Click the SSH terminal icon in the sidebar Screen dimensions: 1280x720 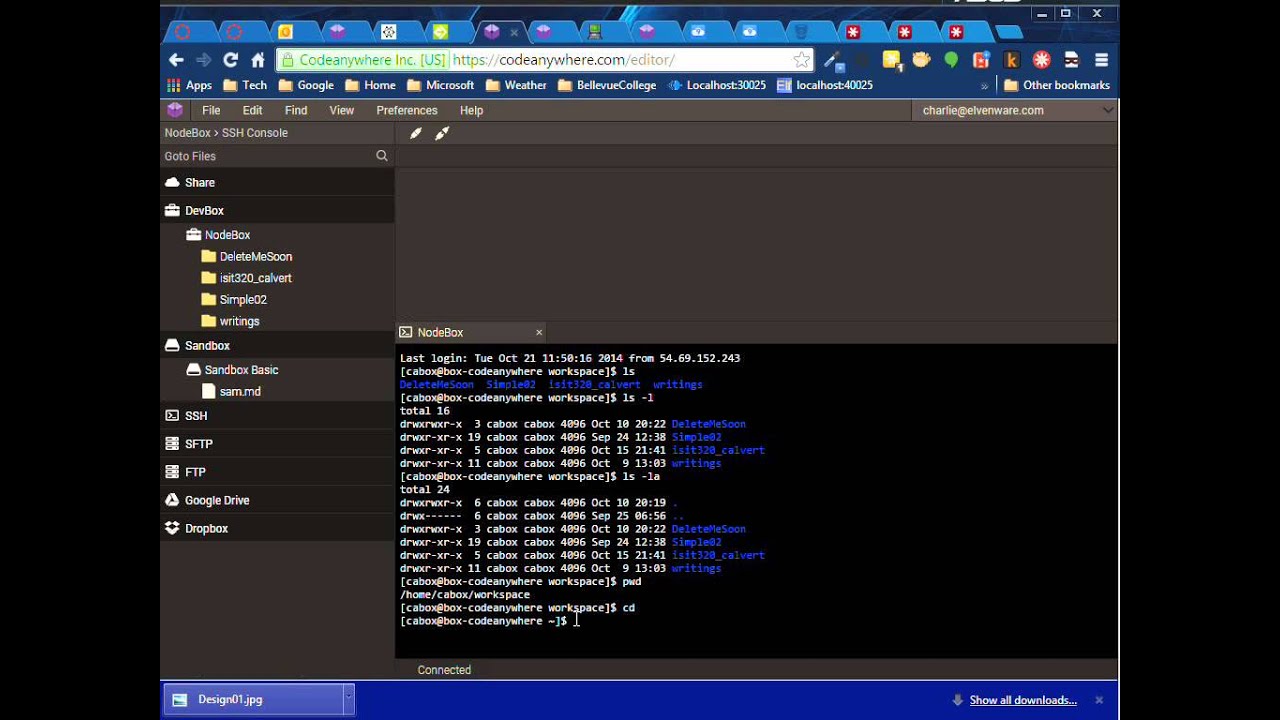point(172,416)
